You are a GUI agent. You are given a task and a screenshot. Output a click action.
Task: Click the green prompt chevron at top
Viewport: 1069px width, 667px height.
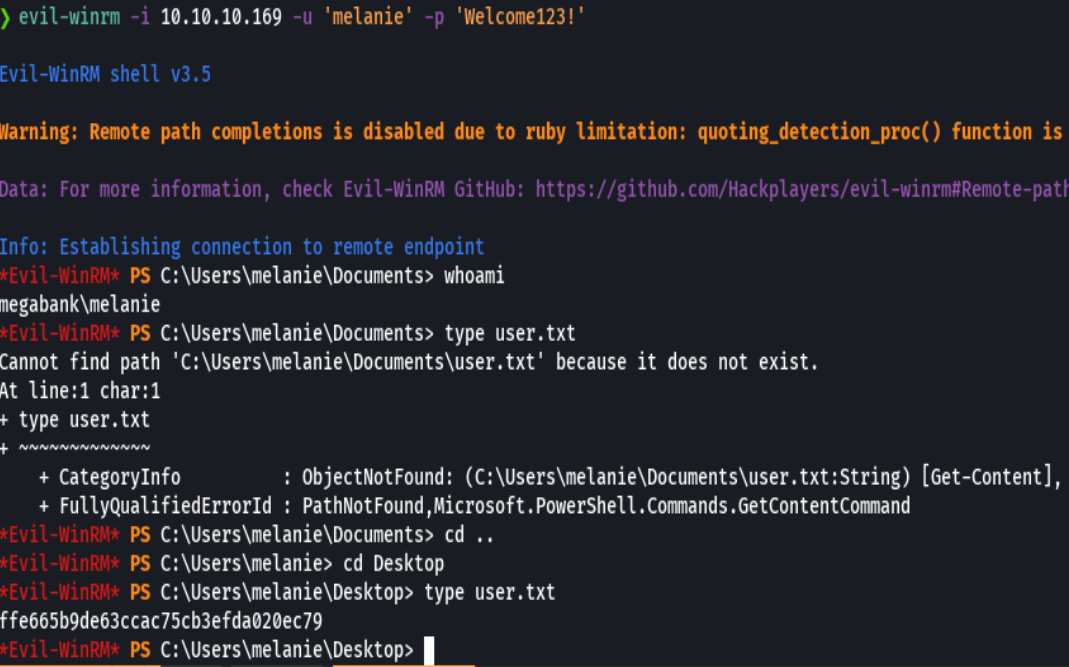[5, 19]
